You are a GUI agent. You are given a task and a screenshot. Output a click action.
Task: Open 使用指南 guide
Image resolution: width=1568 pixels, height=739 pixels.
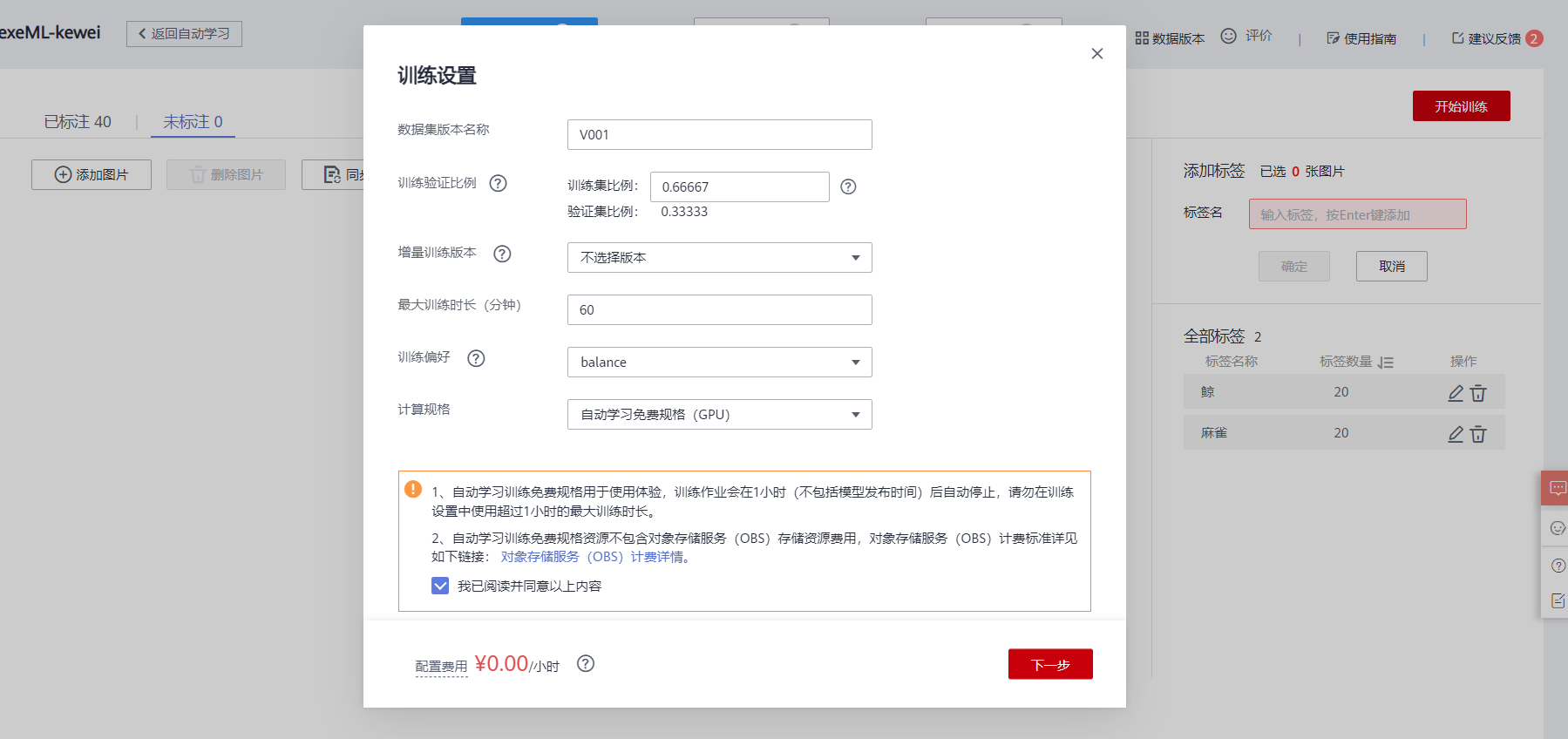[x=1361, y=38]
